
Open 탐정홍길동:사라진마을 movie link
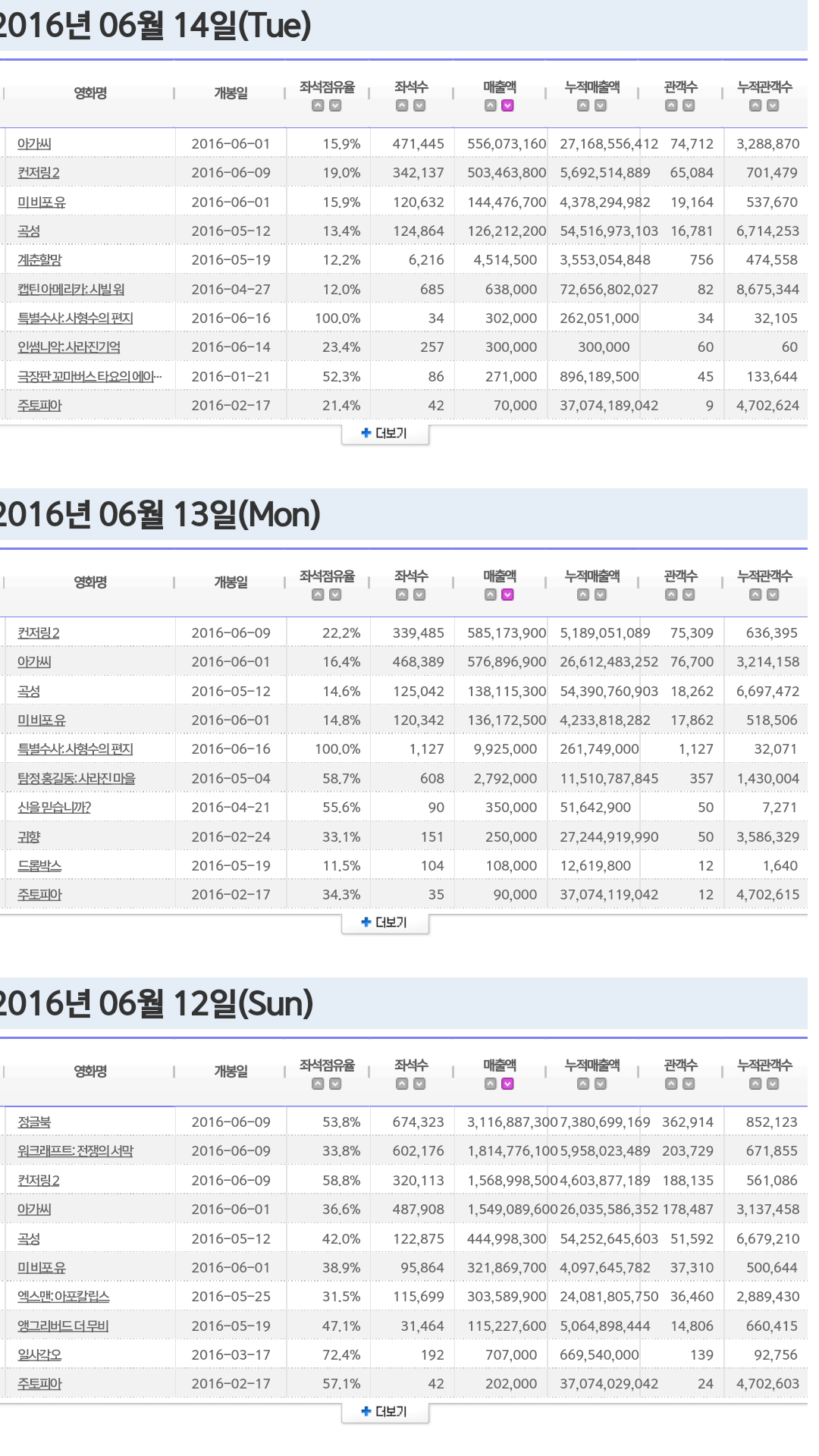pyautogui.click(x=76, y=779)
